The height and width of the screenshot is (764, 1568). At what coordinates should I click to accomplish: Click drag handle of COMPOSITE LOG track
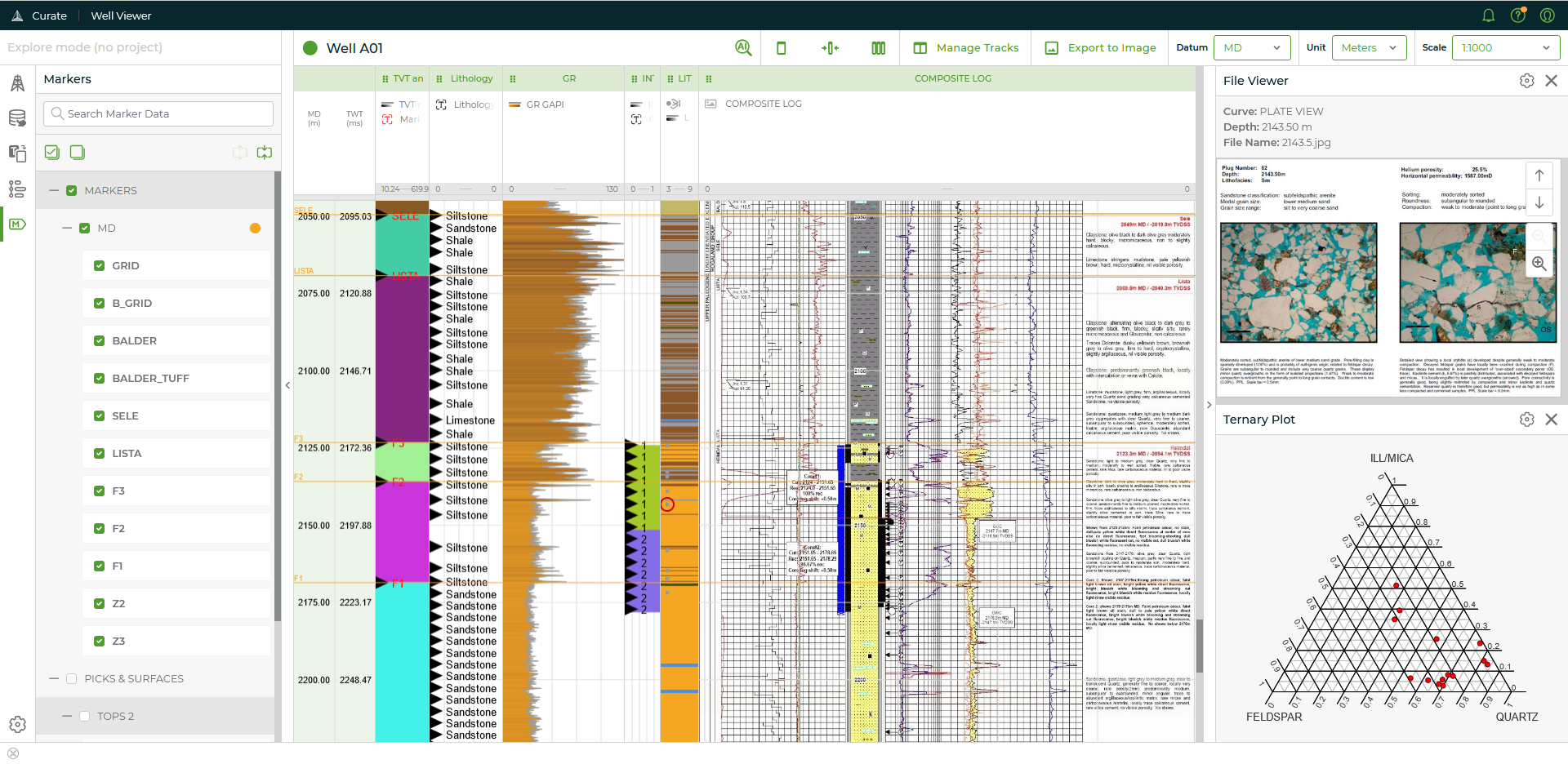[x=709, y=79]
